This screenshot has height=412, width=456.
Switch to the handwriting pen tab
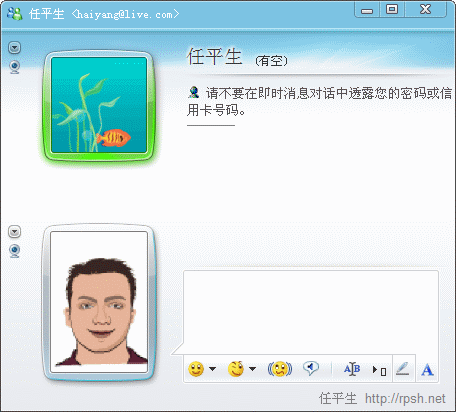point(403,369)
